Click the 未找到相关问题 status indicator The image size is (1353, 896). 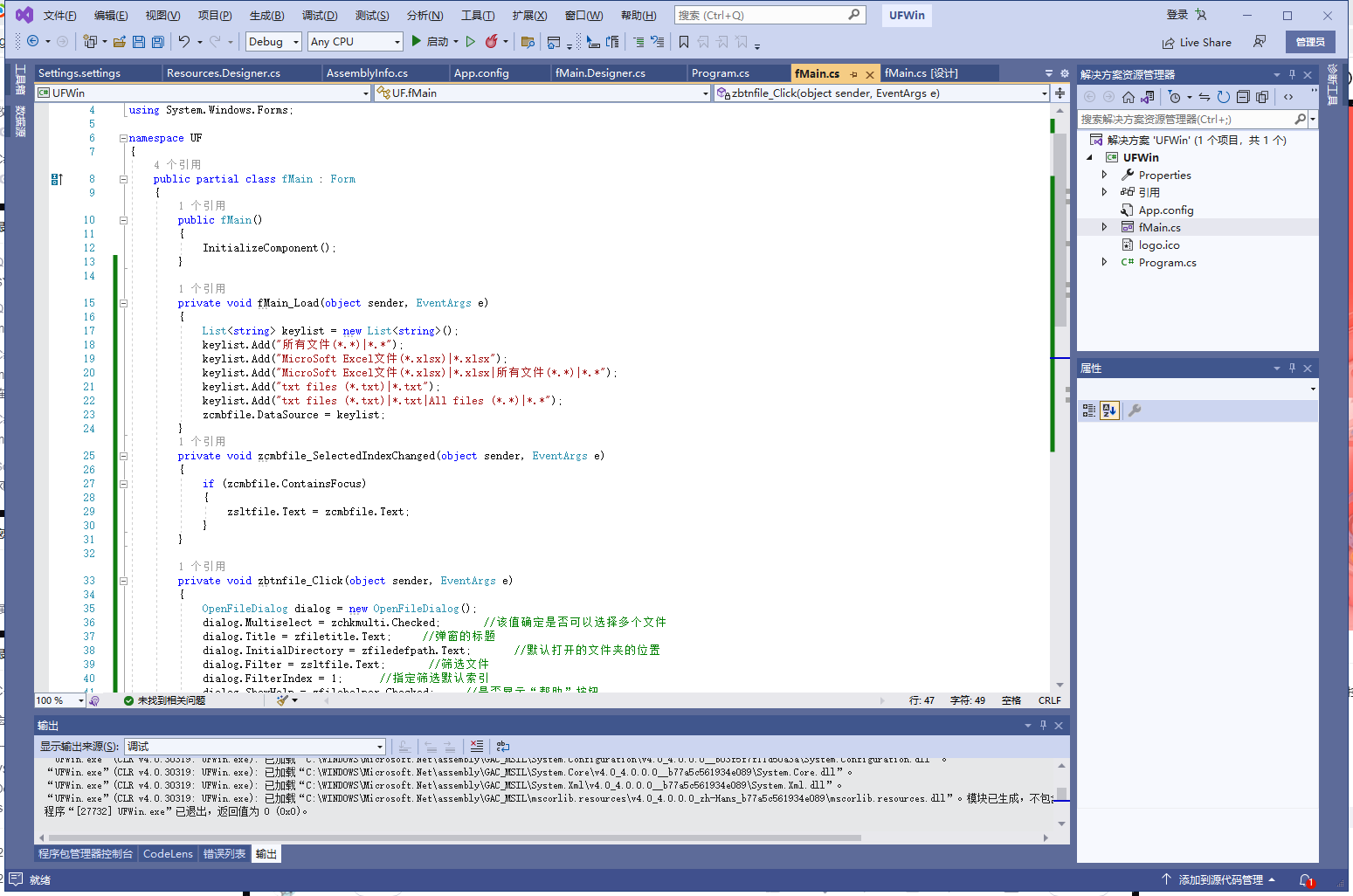pyautogui.click(x=164, y=700)
